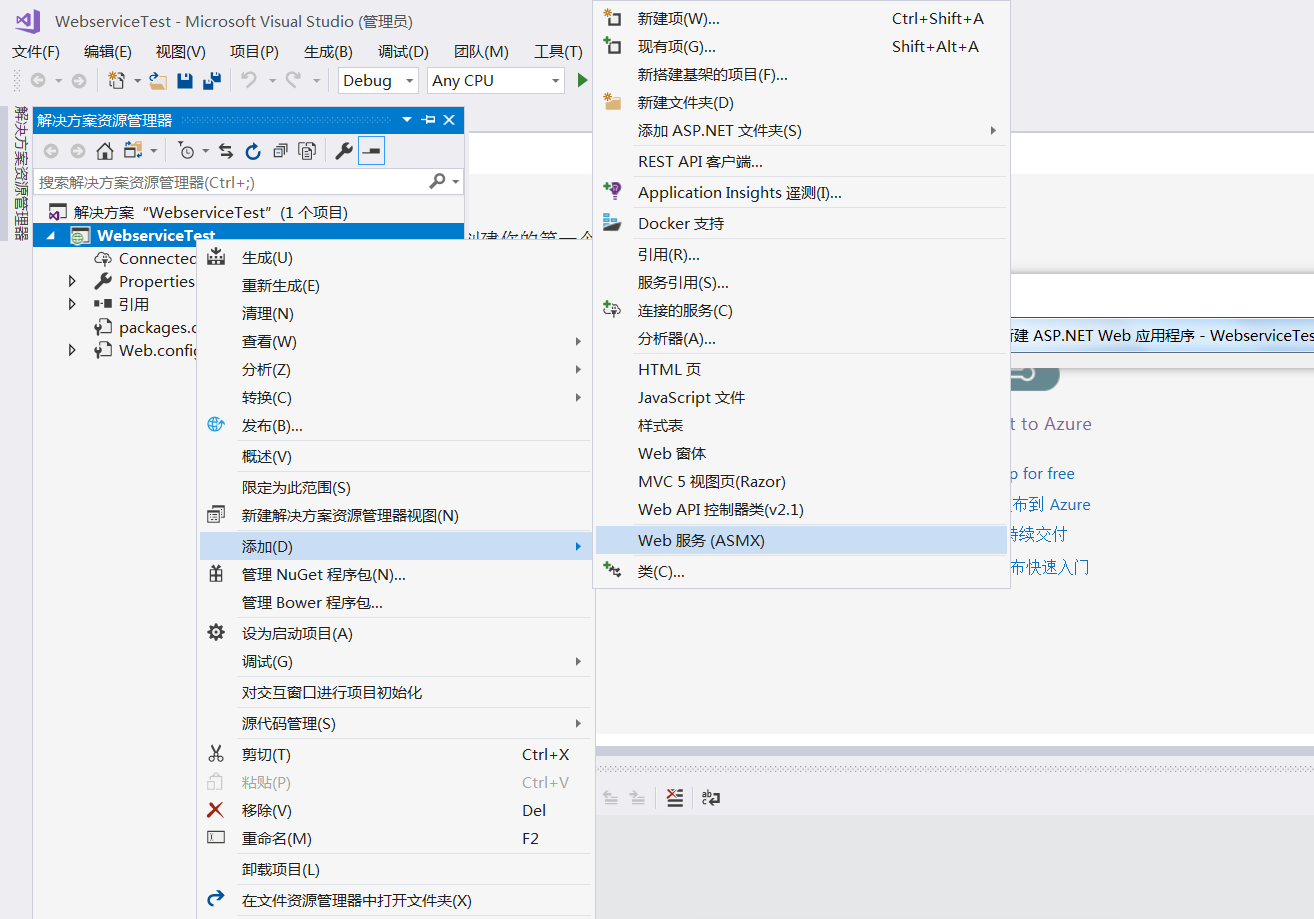This screenshot has height=919, width=1314.
Task: Click the Solution Explorer auto-hide pin icon
Action: [429, 120]
